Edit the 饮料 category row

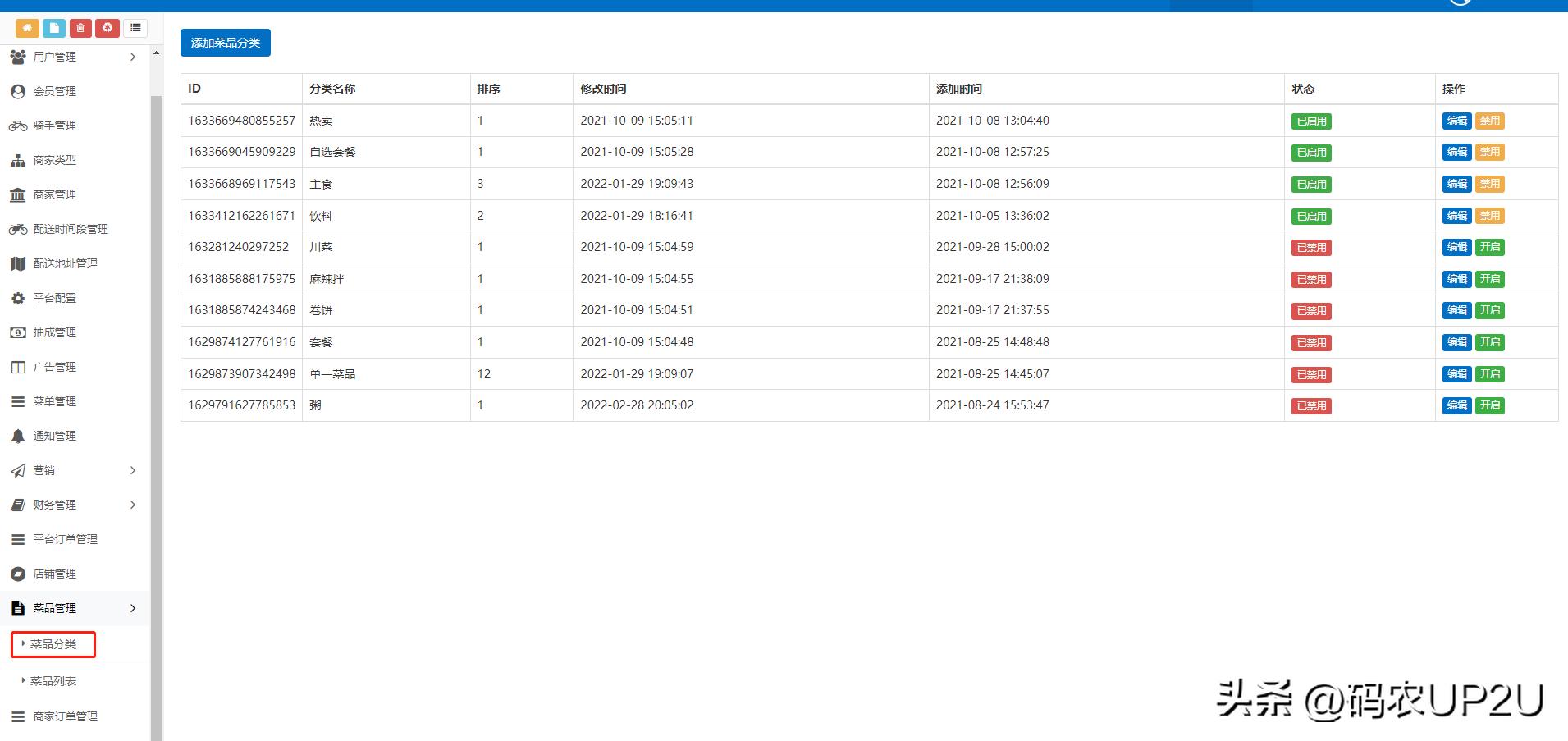(x=1457, y=216)
